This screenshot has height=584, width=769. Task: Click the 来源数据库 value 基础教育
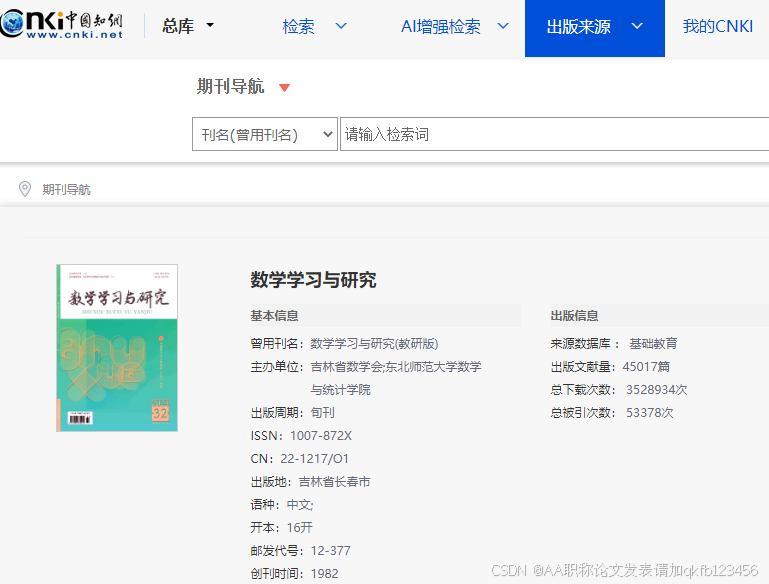(653, 343)
